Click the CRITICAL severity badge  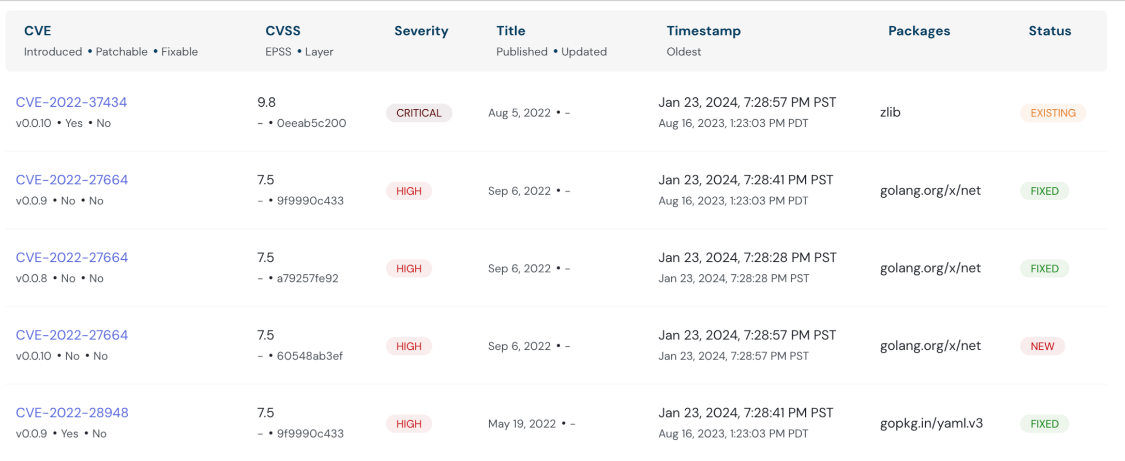(419, 113)
